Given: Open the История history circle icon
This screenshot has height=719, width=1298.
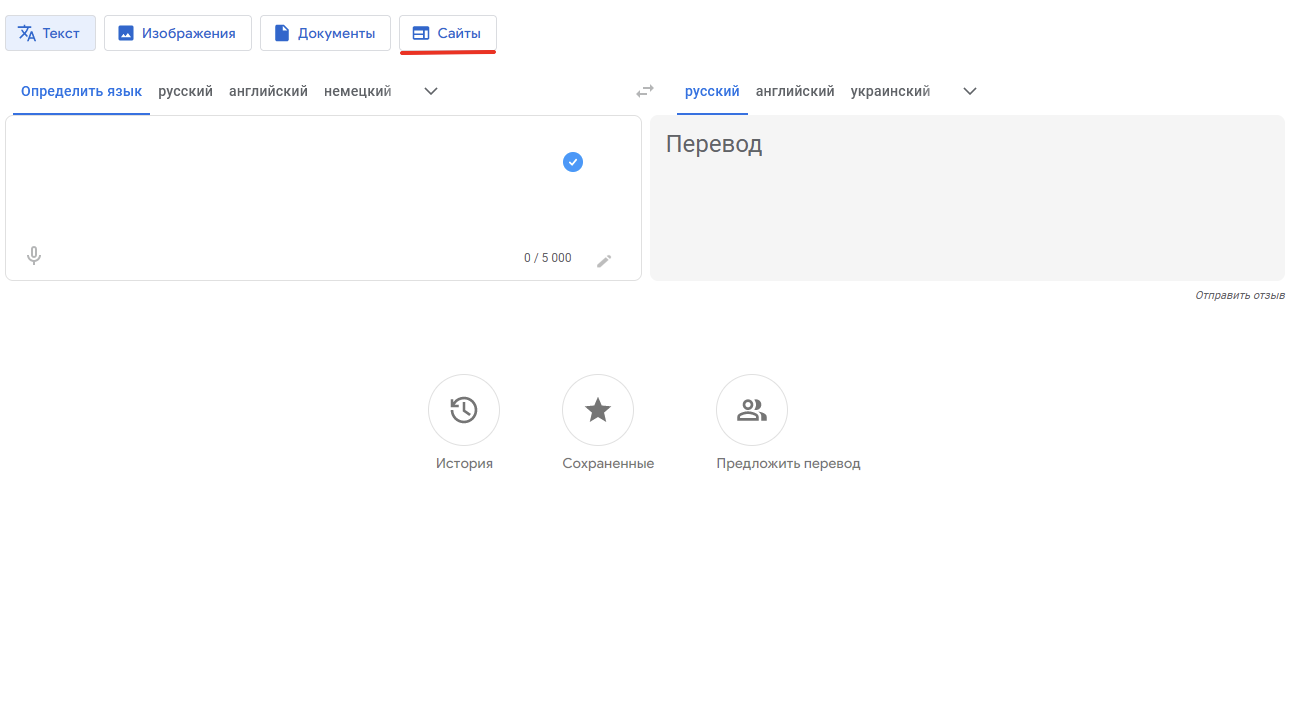Looking at the screenshot, I should (x=464, y=410).
